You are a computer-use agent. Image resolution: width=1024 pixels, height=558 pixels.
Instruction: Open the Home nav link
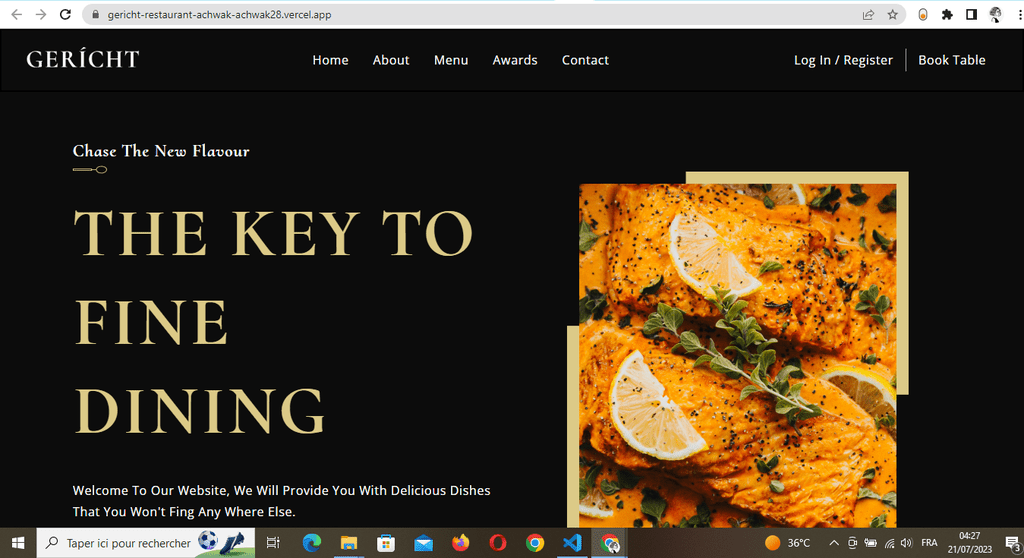tap(330, 60)
